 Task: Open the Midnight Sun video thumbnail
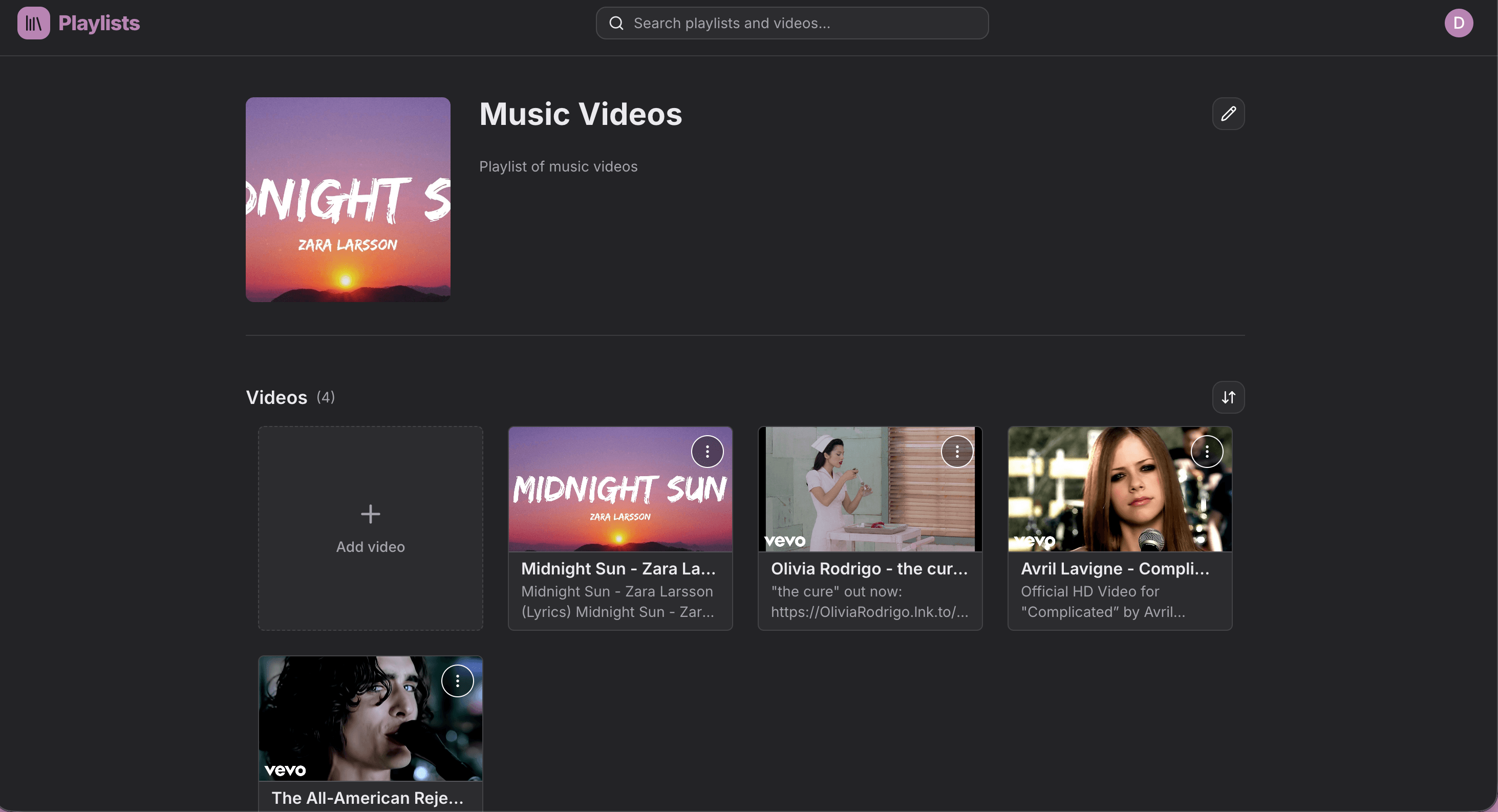620,489
